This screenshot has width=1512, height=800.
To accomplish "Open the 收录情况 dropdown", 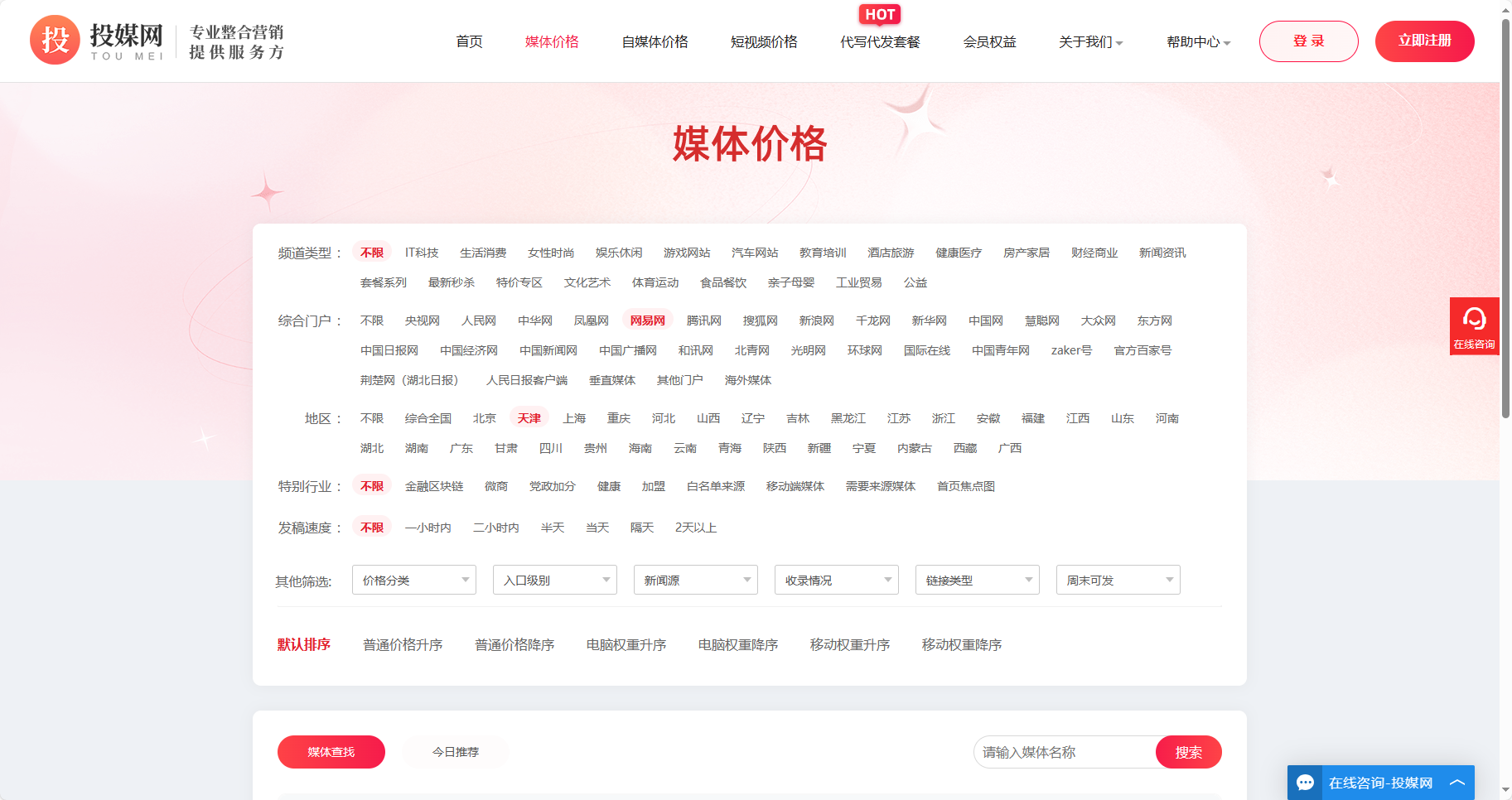I will tap(836, 580).
